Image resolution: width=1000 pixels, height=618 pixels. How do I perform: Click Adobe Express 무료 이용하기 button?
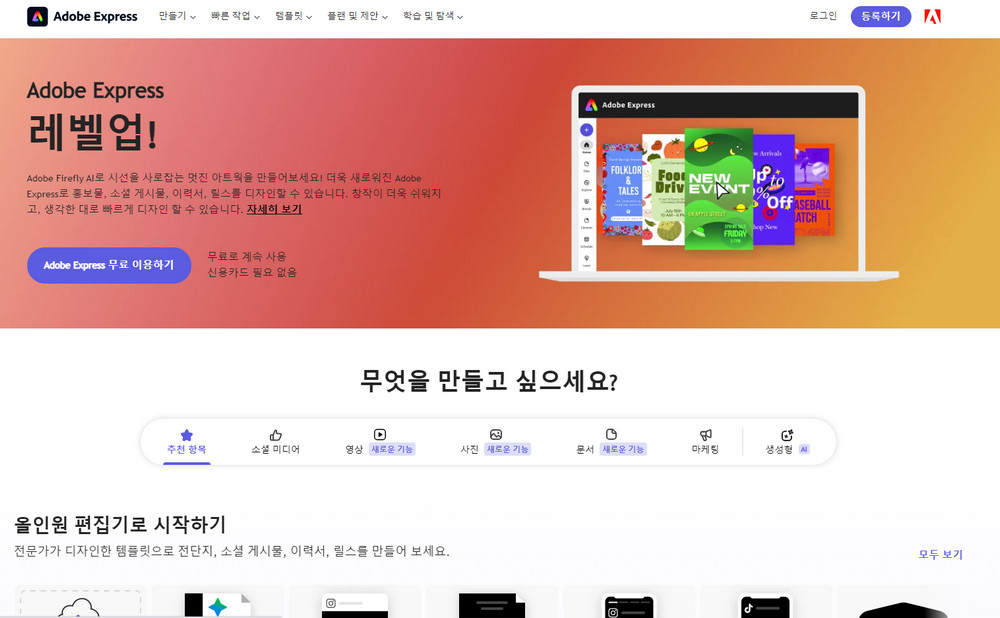[x=109, y=265]
